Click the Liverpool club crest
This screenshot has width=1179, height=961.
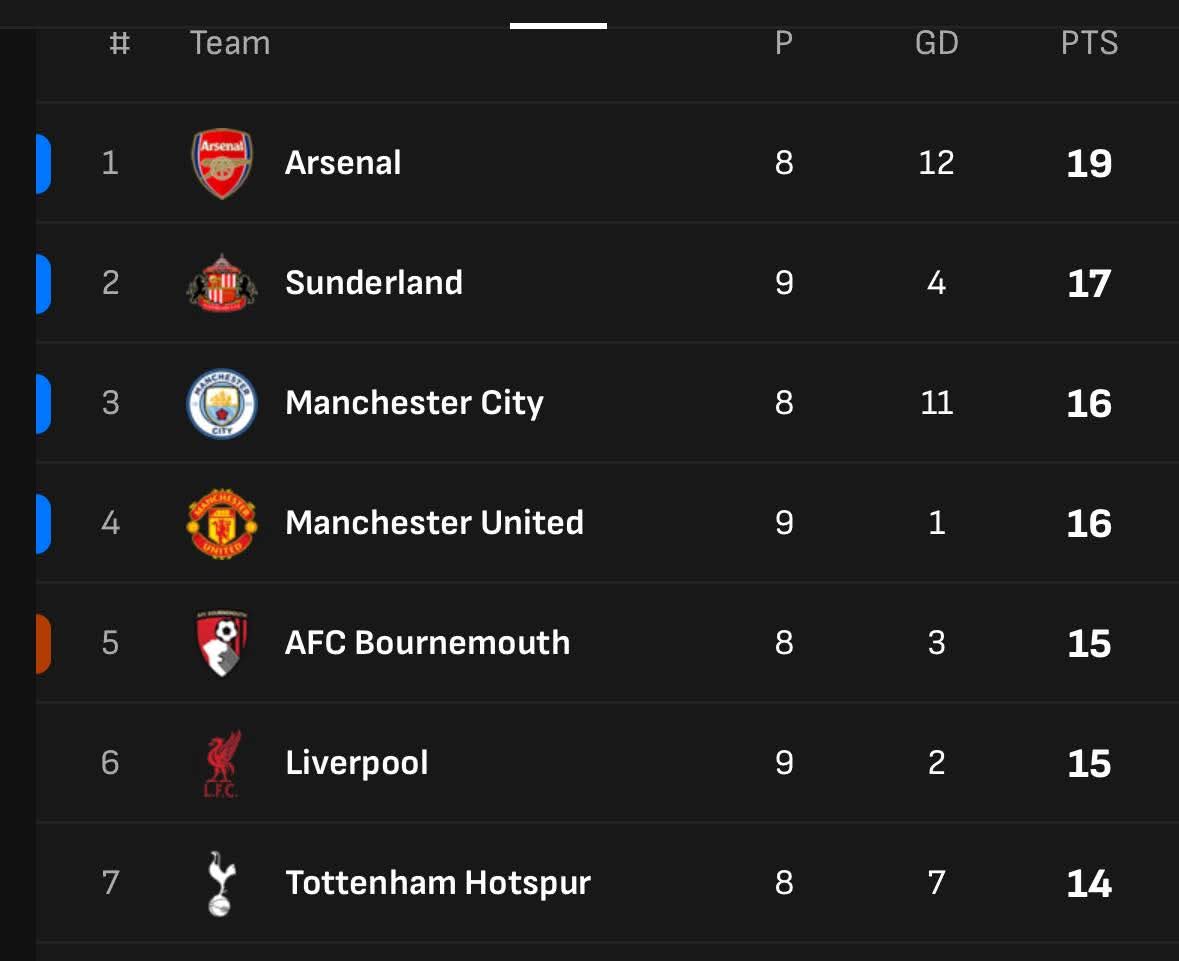point(222,763)
